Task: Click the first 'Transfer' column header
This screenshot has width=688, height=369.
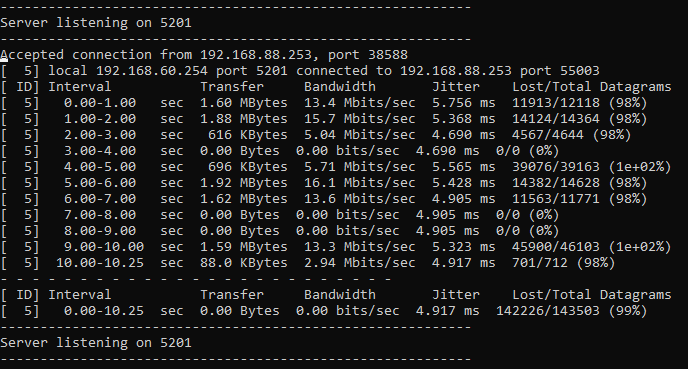Action: pos(232,87)
